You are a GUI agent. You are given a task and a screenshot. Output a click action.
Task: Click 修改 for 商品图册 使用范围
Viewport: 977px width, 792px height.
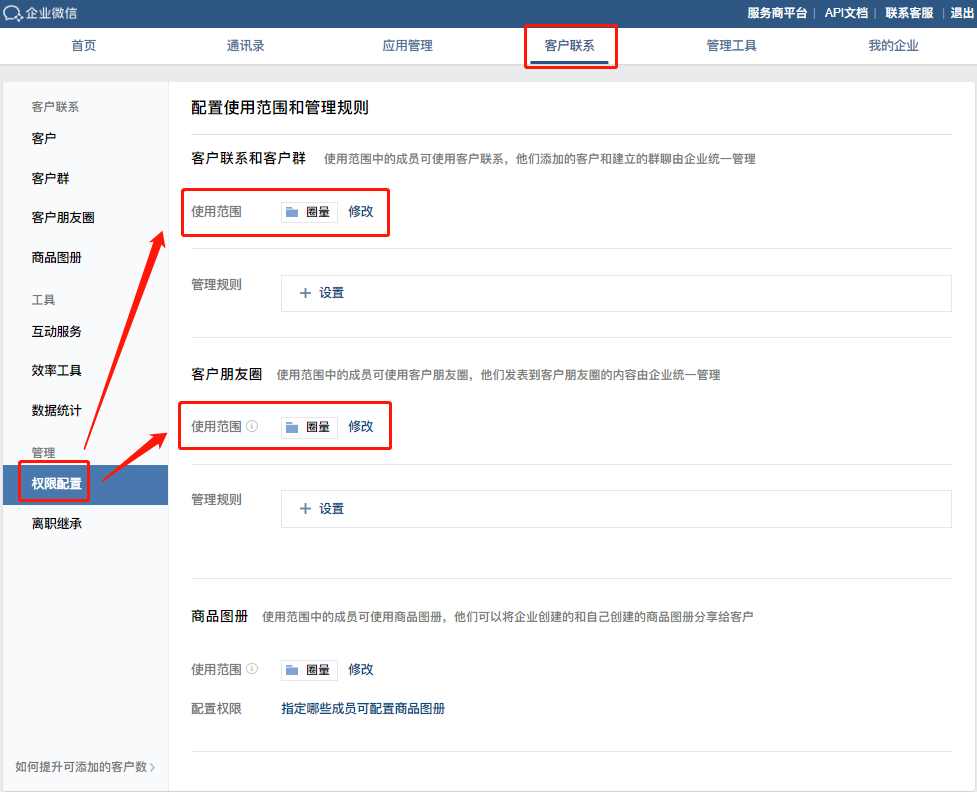click(x=361, y=669)
